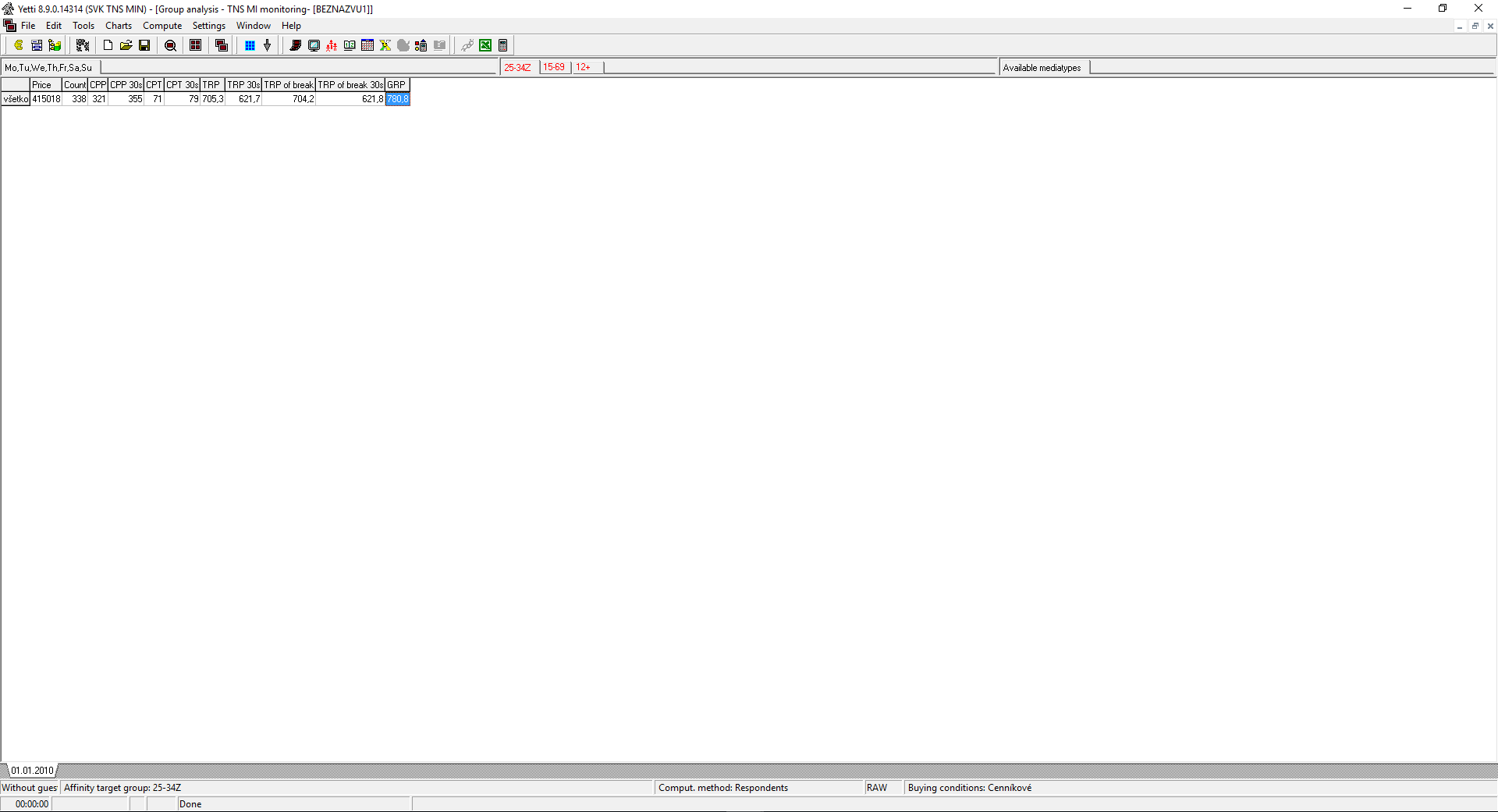The image size is (1498, 812).
Task: Open the File menu
Action: click(28, 26)
